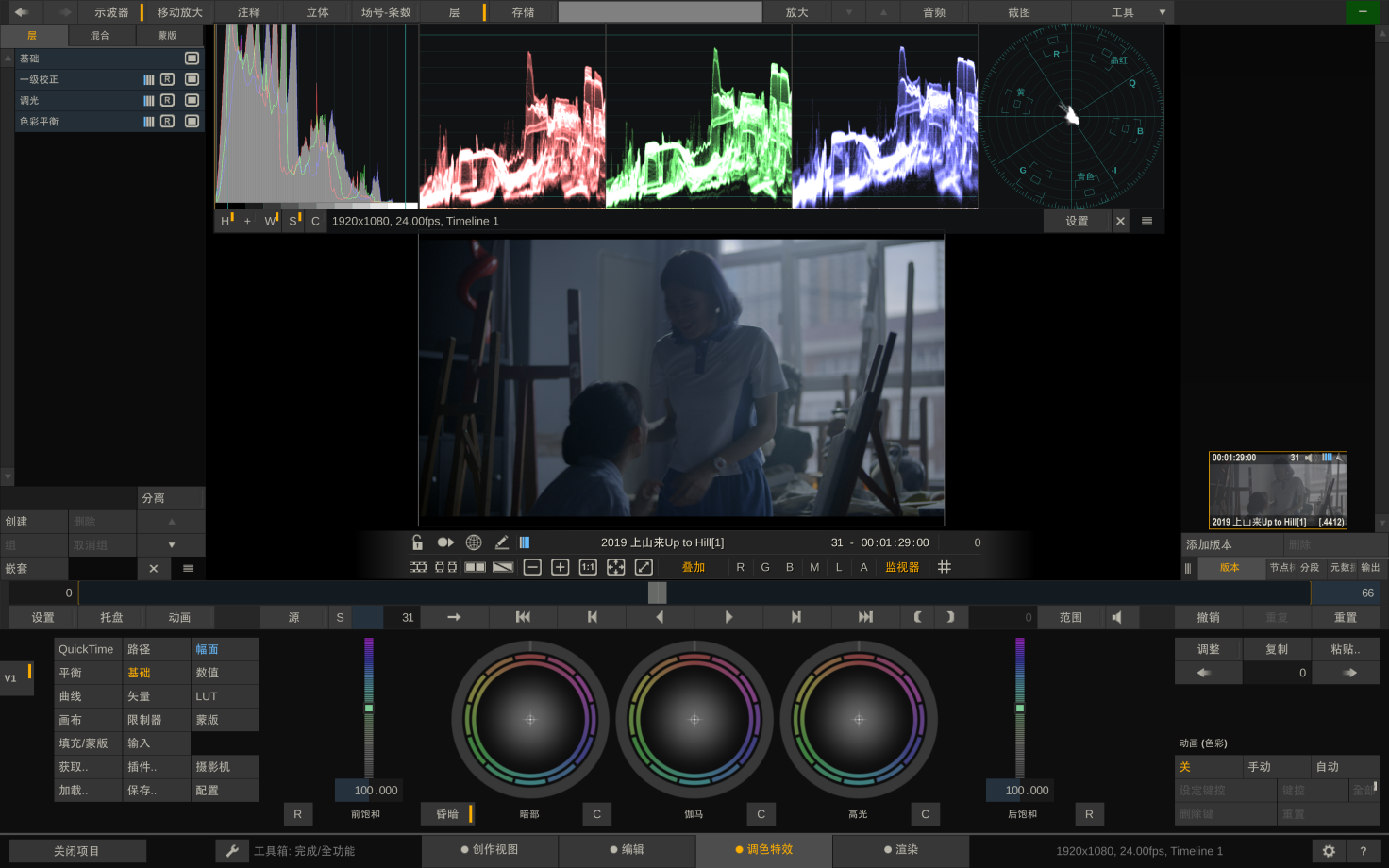
Task: Switch to 编辑 workspace tab
Action: (x=628, y=850)
